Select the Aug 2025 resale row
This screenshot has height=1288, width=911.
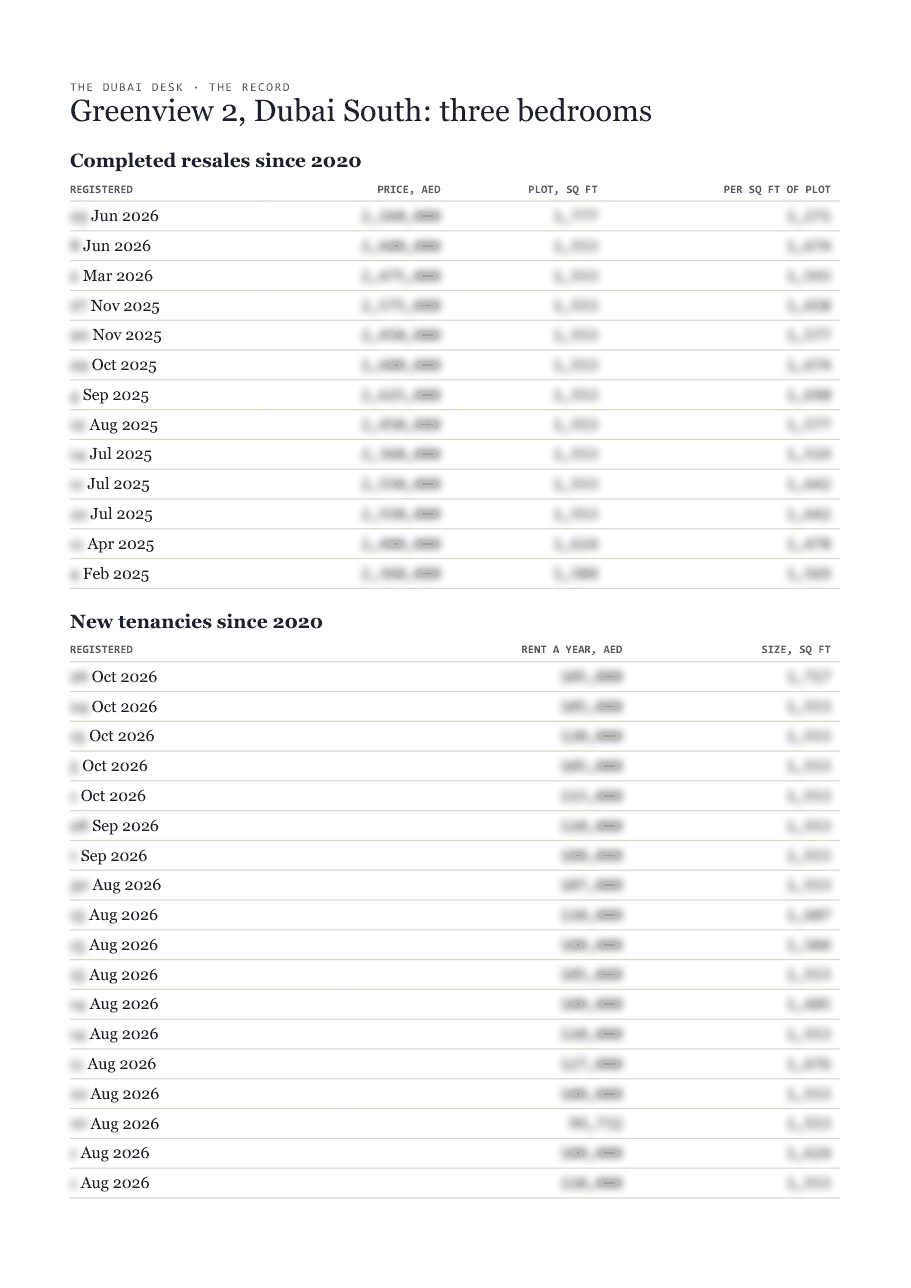[x=455, y=425]
